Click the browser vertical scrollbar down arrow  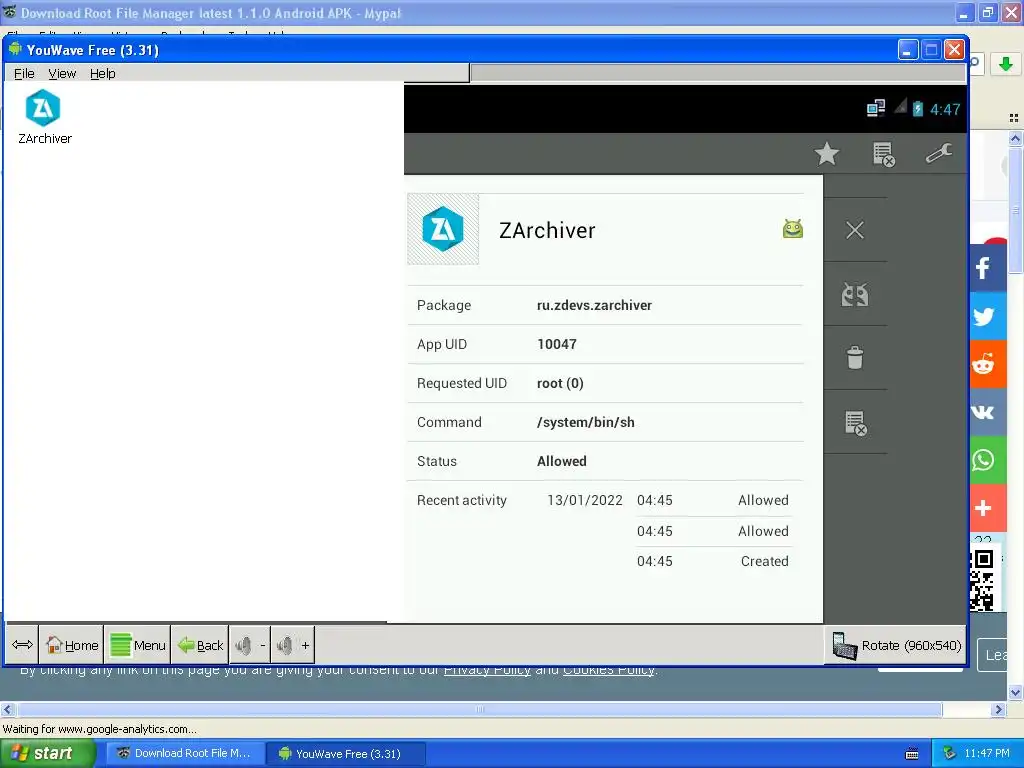point(1015,692)
